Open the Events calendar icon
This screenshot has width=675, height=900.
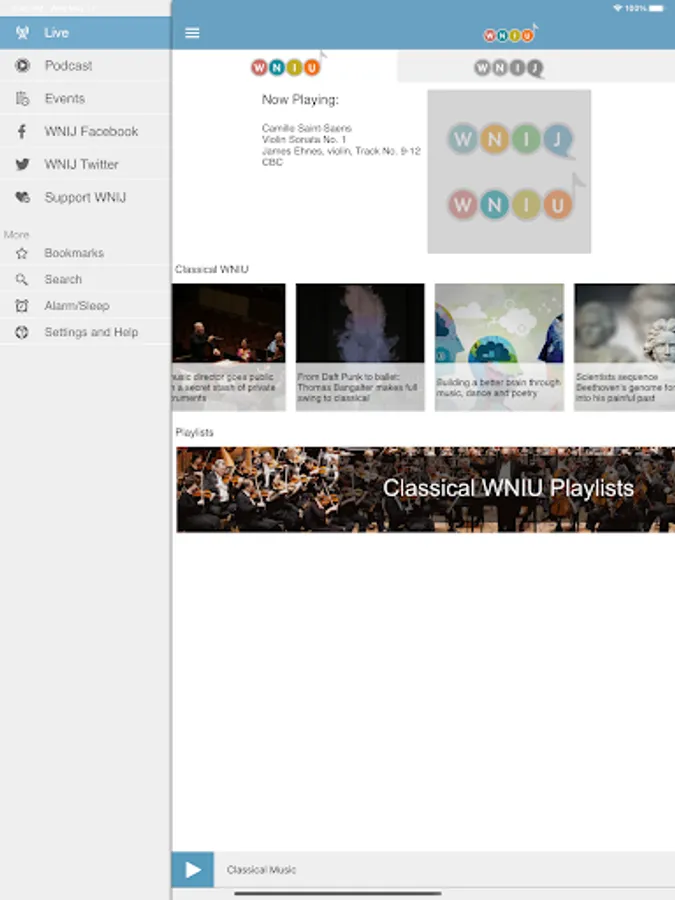point(22,99)
